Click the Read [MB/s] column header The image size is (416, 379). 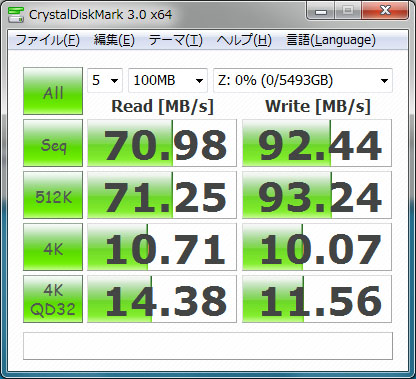162,107
